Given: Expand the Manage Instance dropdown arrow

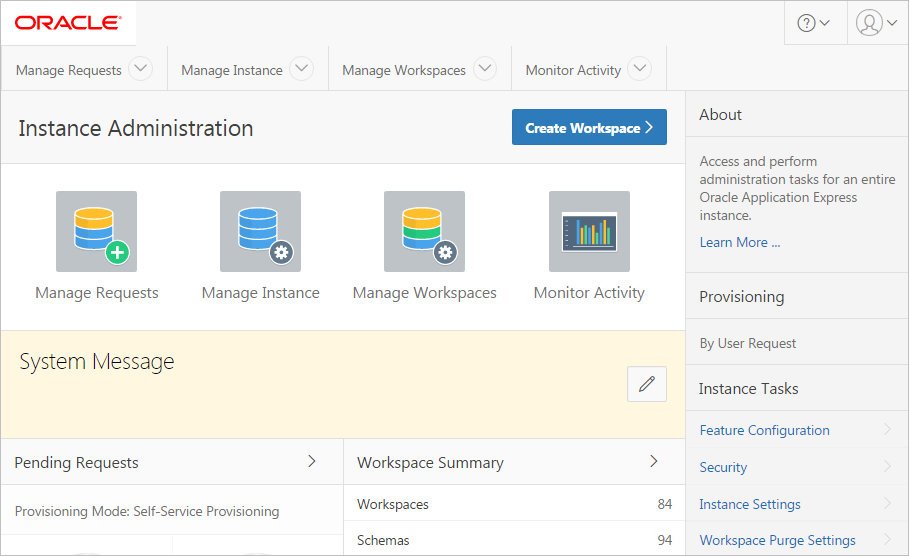Looking at the screenshot, I should 301,69.
